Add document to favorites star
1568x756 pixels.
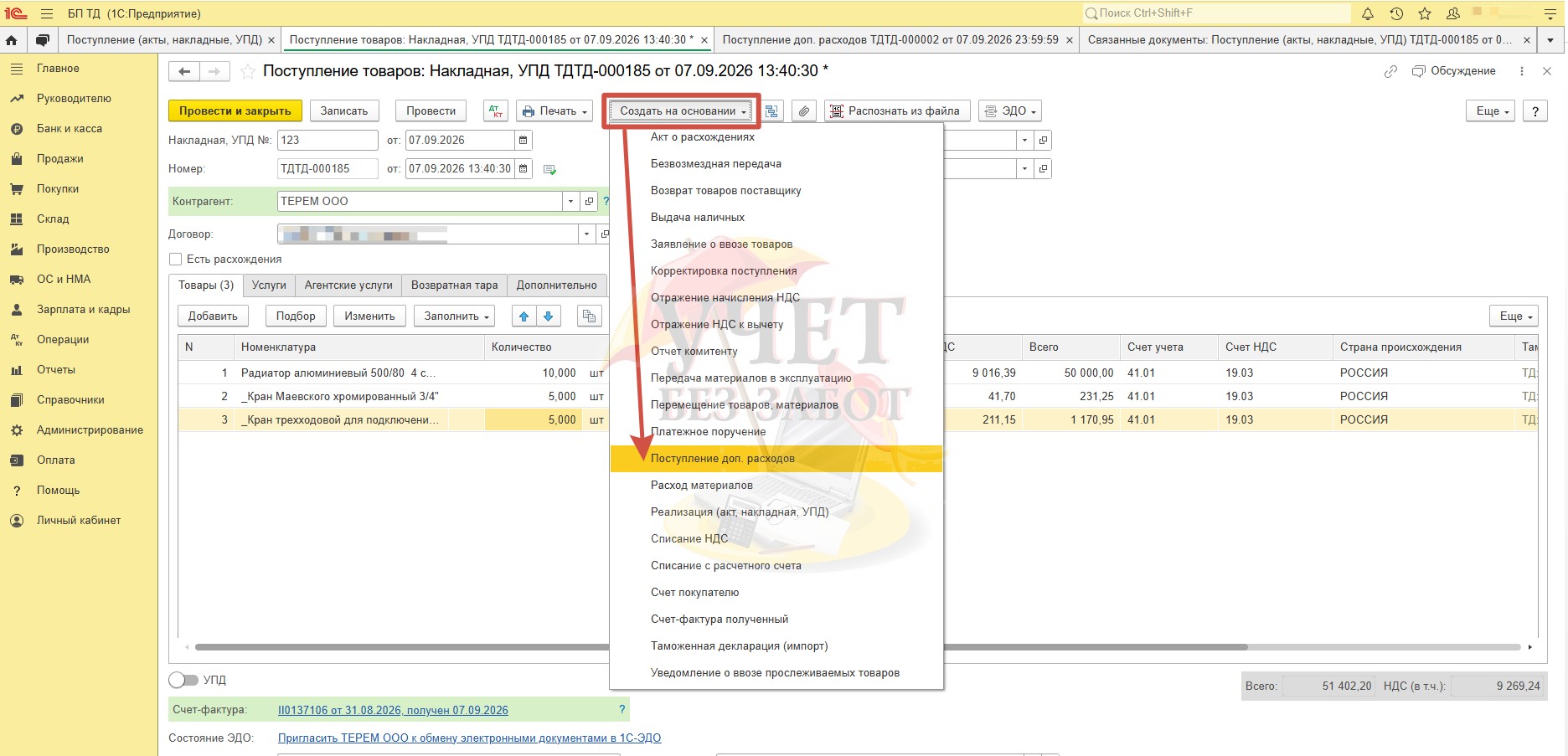point(247,71)
